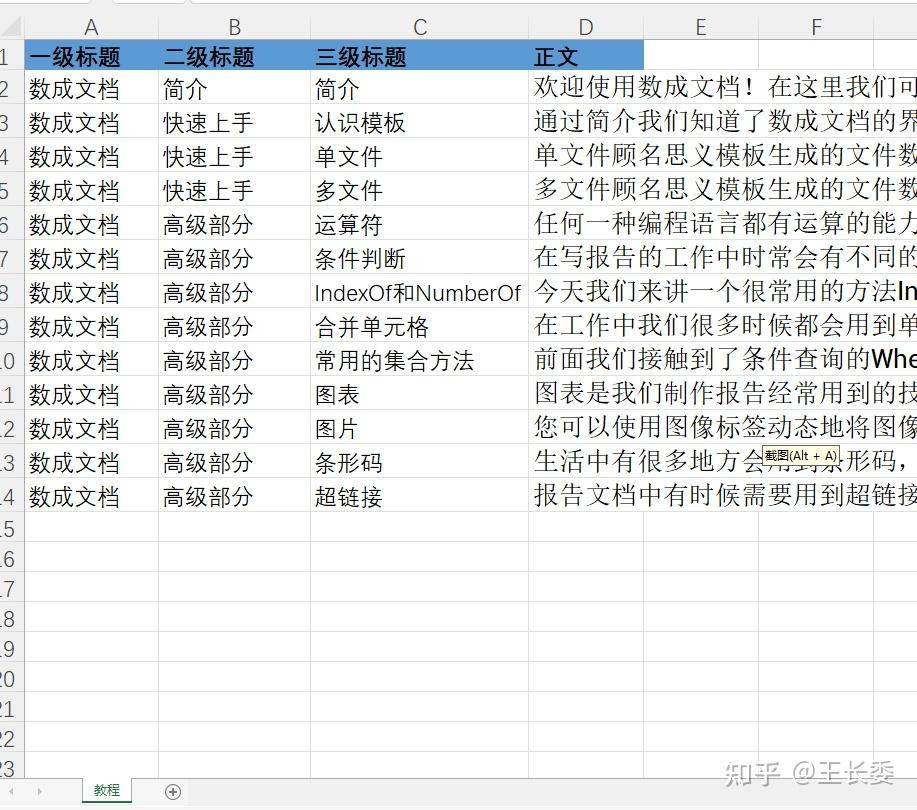Select cell 常用的集合方法
917x810 pixels.
pyautogui.click(x=419, y=359)
